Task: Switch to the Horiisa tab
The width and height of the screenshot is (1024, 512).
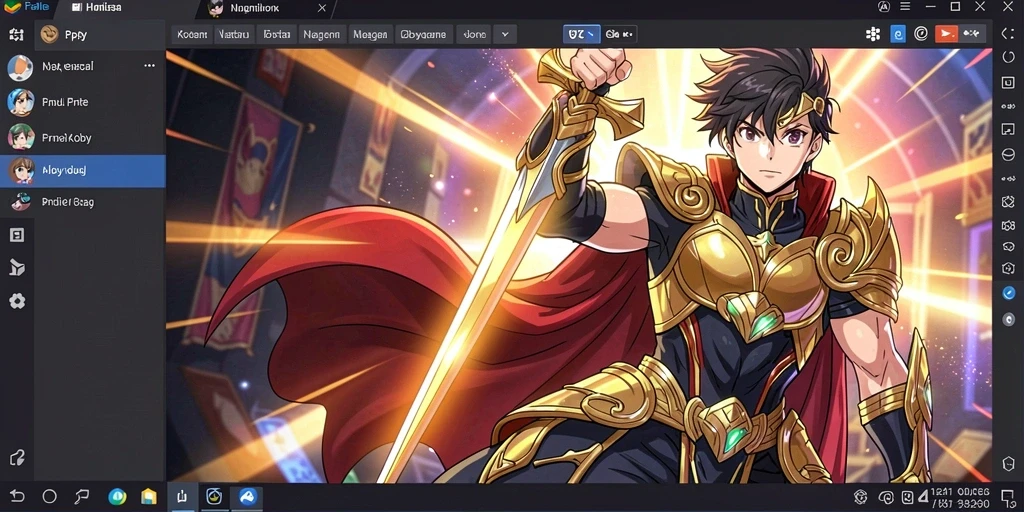Action: pos(96,8)
